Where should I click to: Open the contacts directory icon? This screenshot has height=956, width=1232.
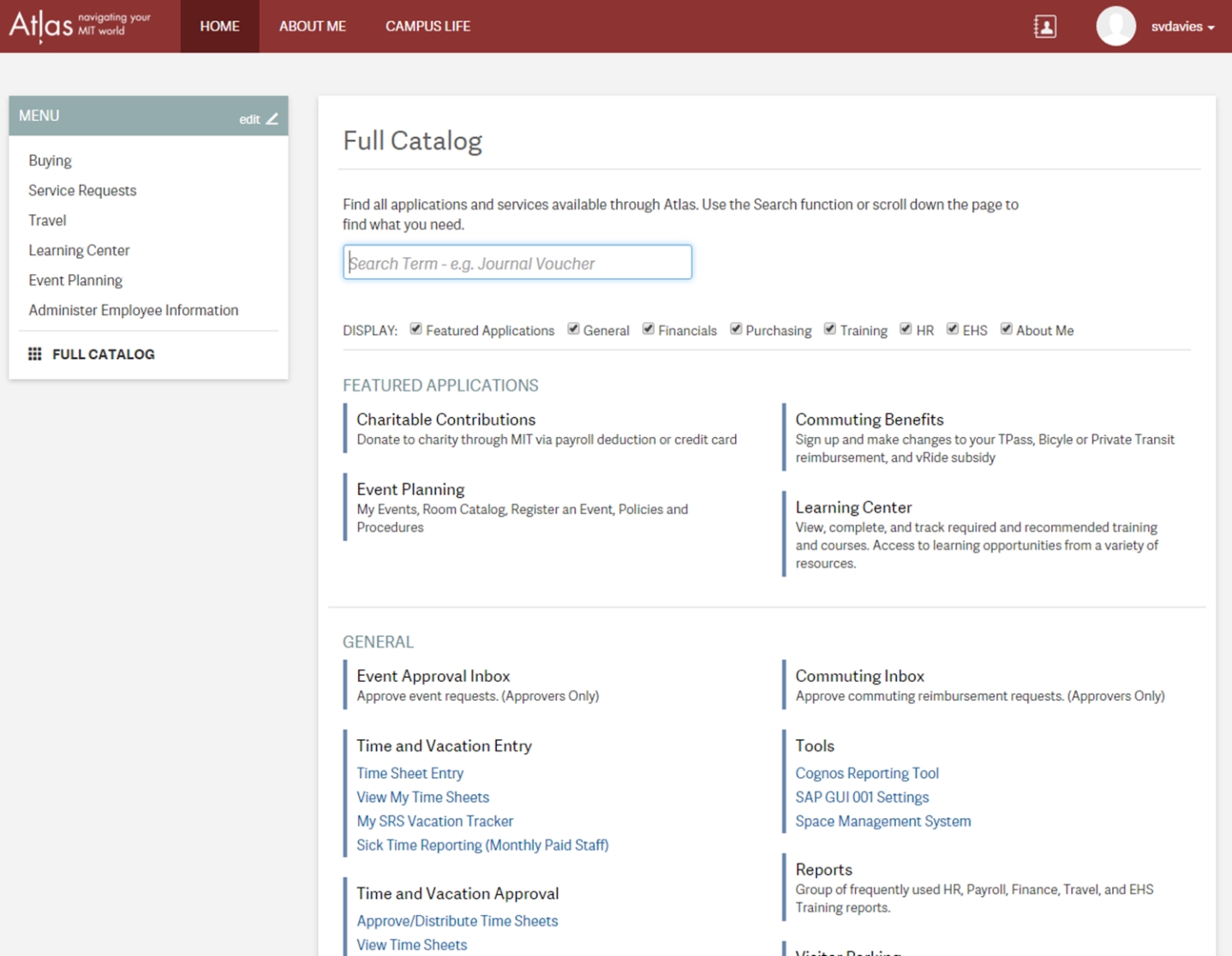click(x=1044, y=27)
